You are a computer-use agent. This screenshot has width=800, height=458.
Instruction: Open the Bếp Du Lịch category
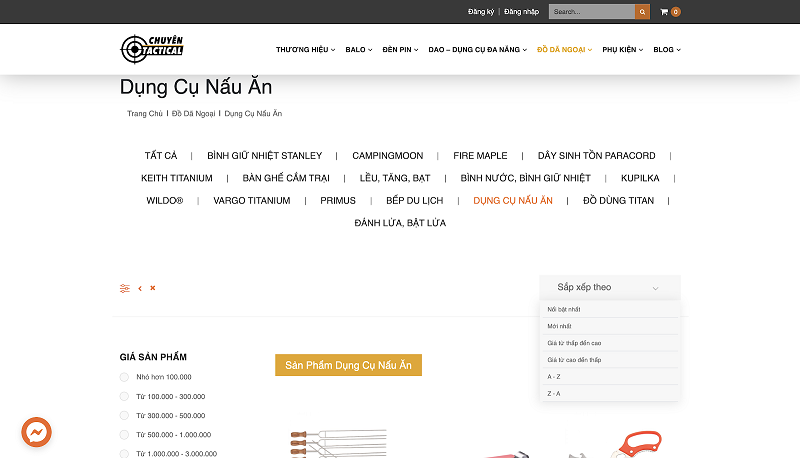tap(414, 200)
